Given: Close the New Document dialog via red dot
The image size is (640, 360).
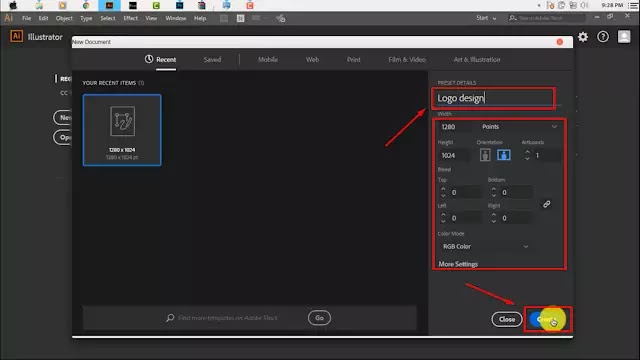Looking at the screenshot, I should click(x=560, y=42).
